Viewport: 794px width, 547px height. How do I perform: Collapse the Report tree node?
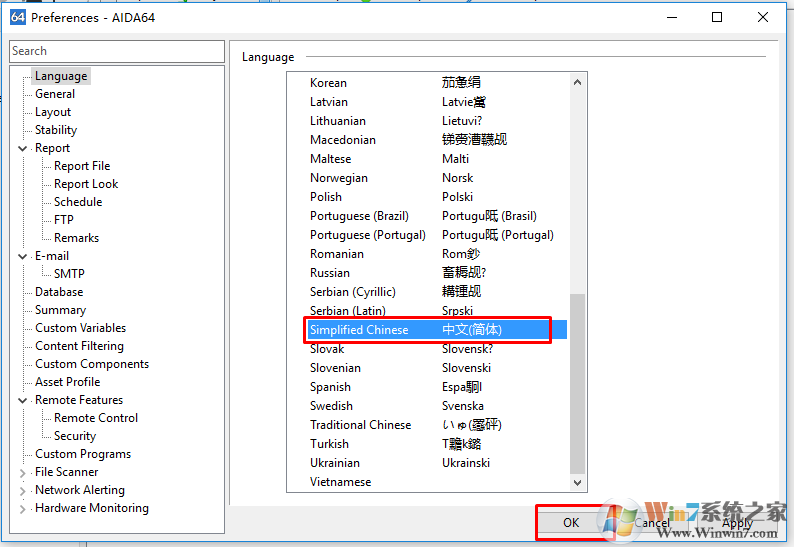pos(22,148)
